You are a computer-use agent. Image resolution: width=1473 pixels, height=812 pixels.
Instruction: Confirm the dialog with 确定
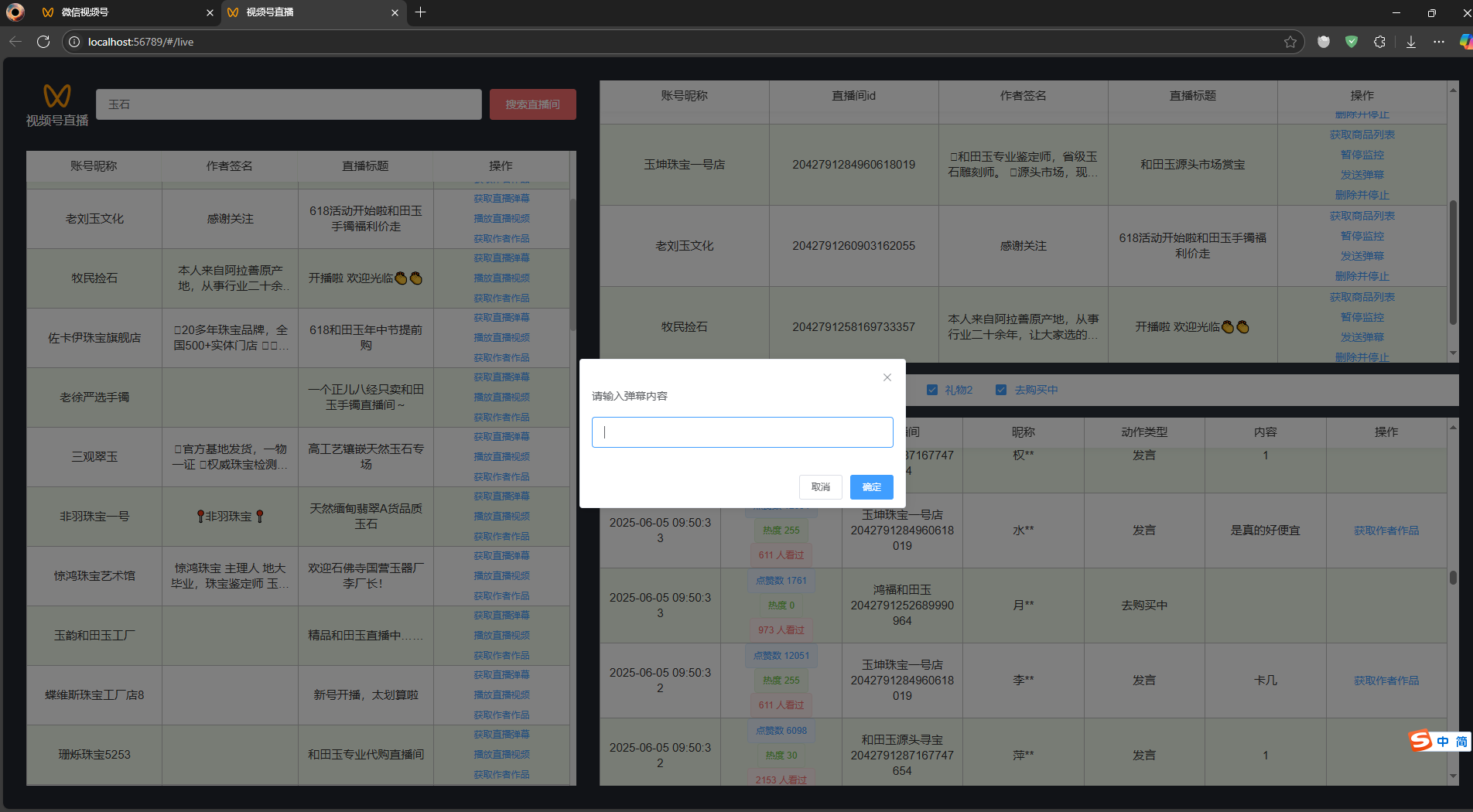pyautogui.click(x=871, y=487)
